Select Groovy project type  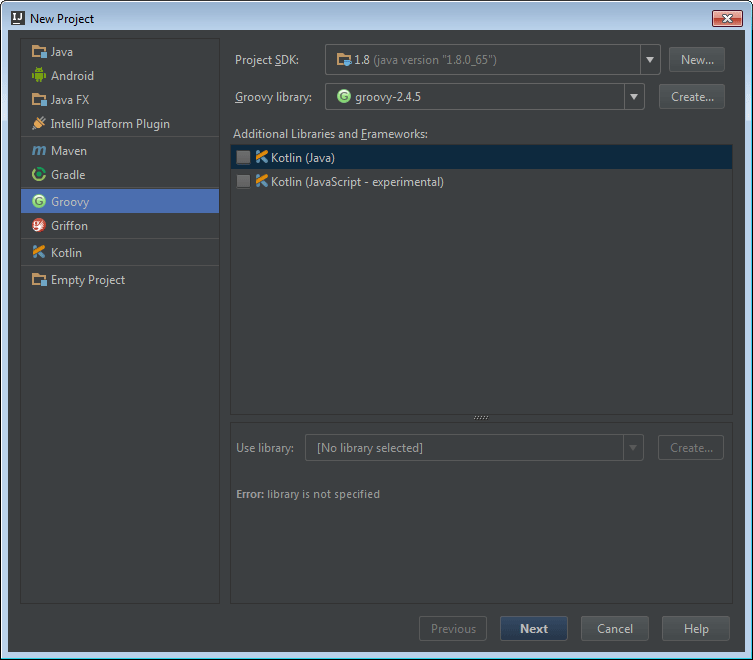pyautogui.click(x=120, y=201)
